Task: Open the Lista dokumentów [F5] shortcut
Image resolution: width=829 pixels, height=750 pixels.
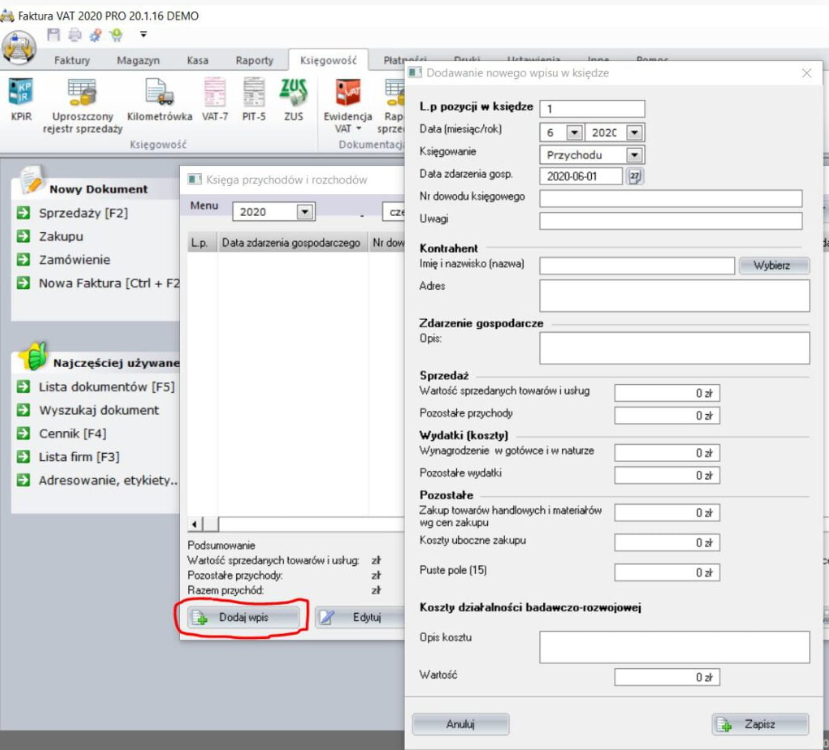Action: tap(106, 387)
